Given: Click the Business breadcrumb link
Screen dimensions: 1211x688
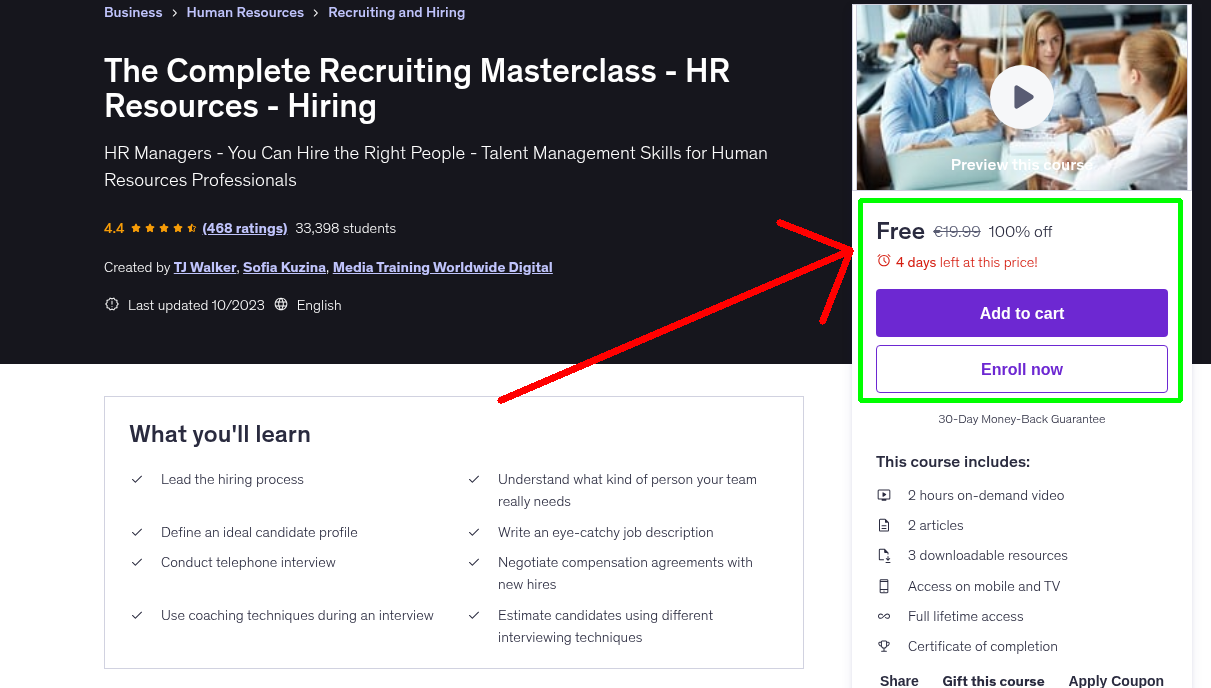Looking at the screenshot, I should [133, 13].
